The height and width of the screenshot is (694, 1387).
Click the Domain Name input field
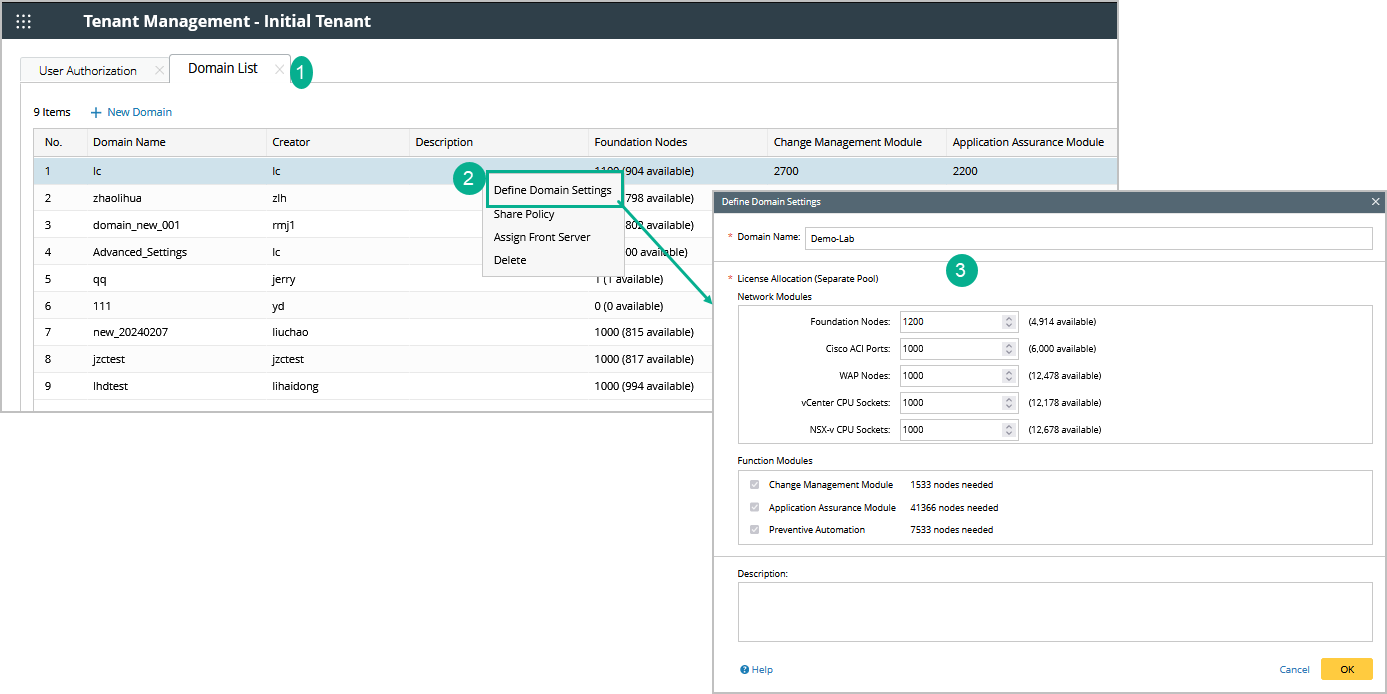(1088, 239)
